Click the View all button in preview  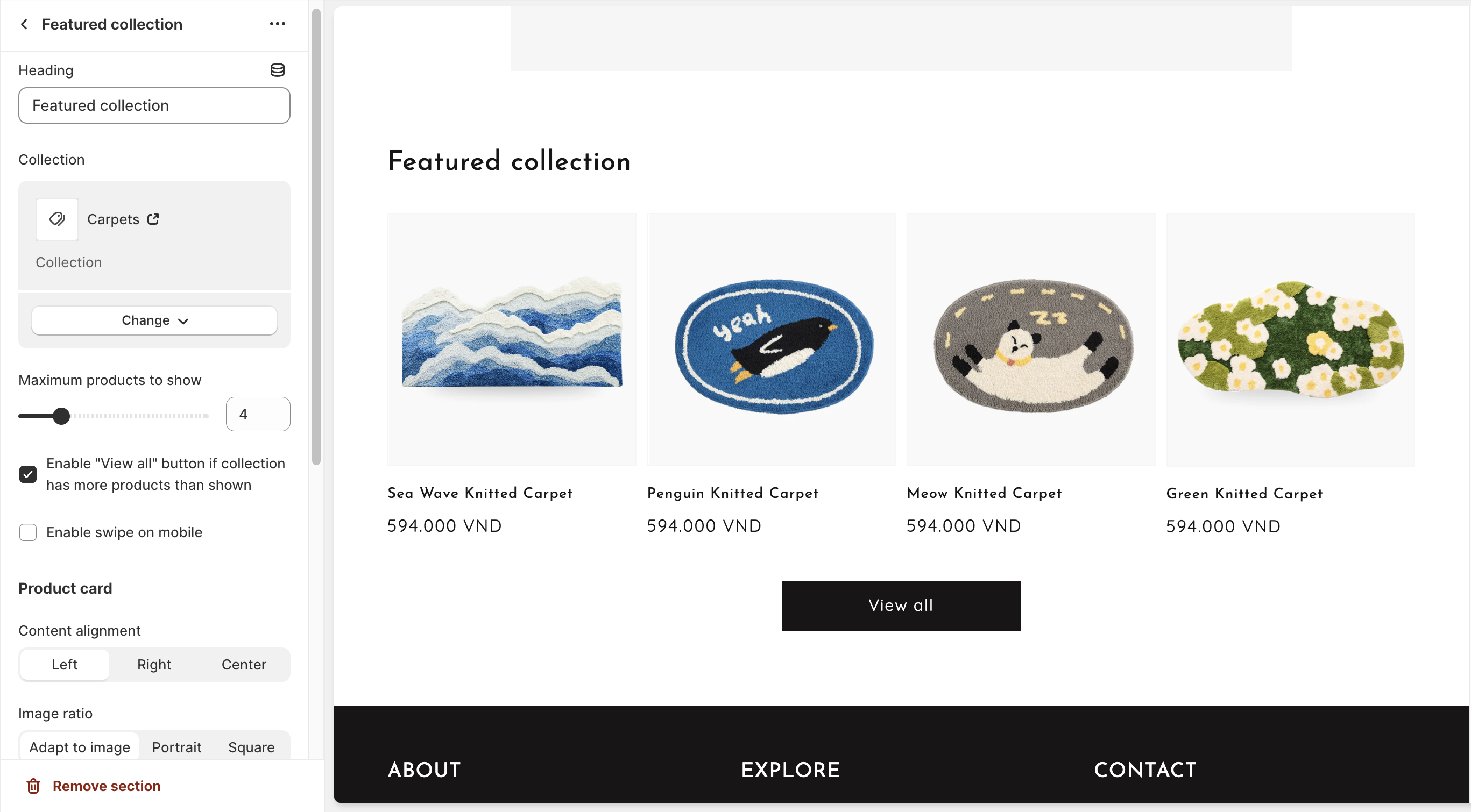[901, 606]
